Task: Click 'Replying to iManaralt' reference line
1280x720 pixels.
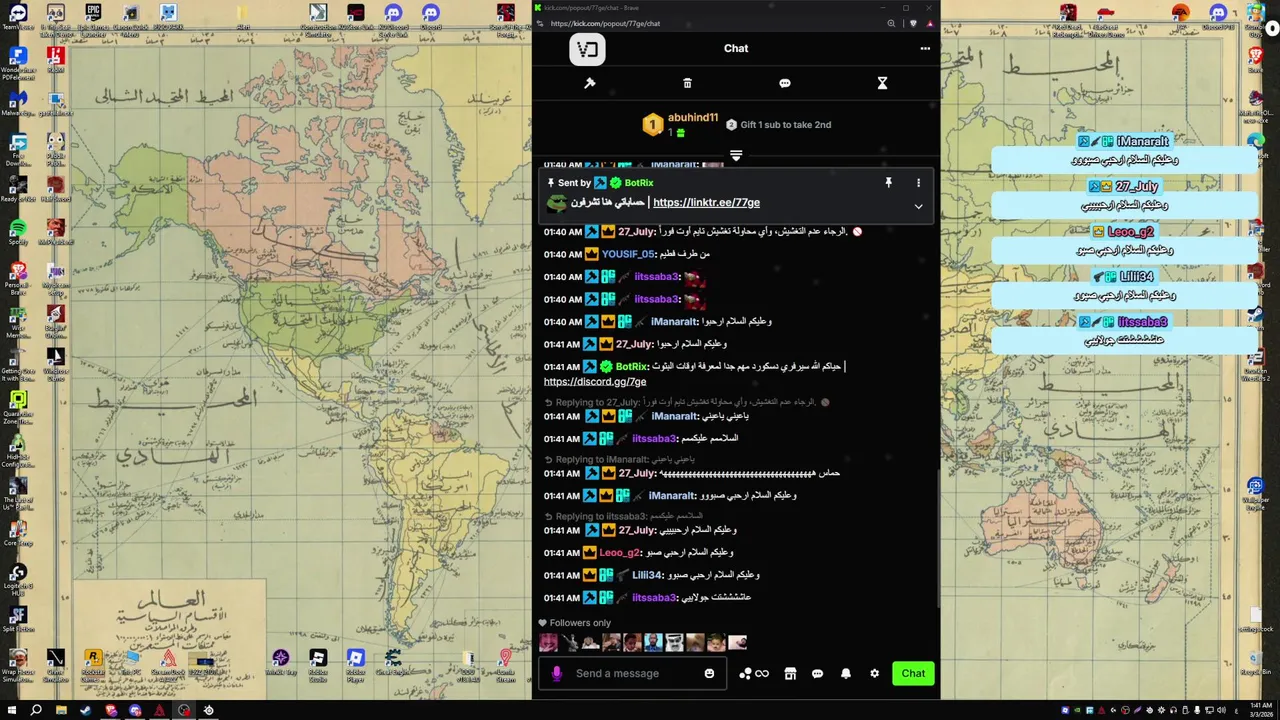Action: coord(620,459)
